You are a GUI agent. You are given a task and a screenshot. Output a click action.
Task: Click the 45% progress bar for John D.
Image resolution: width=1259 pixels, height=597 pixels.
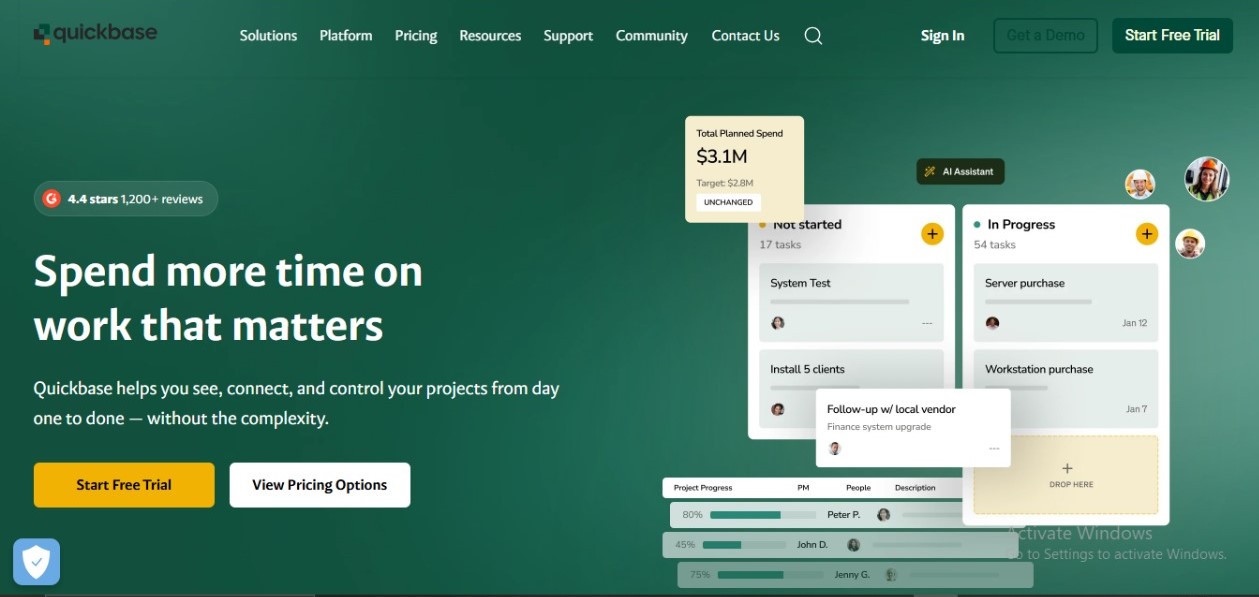744,545
